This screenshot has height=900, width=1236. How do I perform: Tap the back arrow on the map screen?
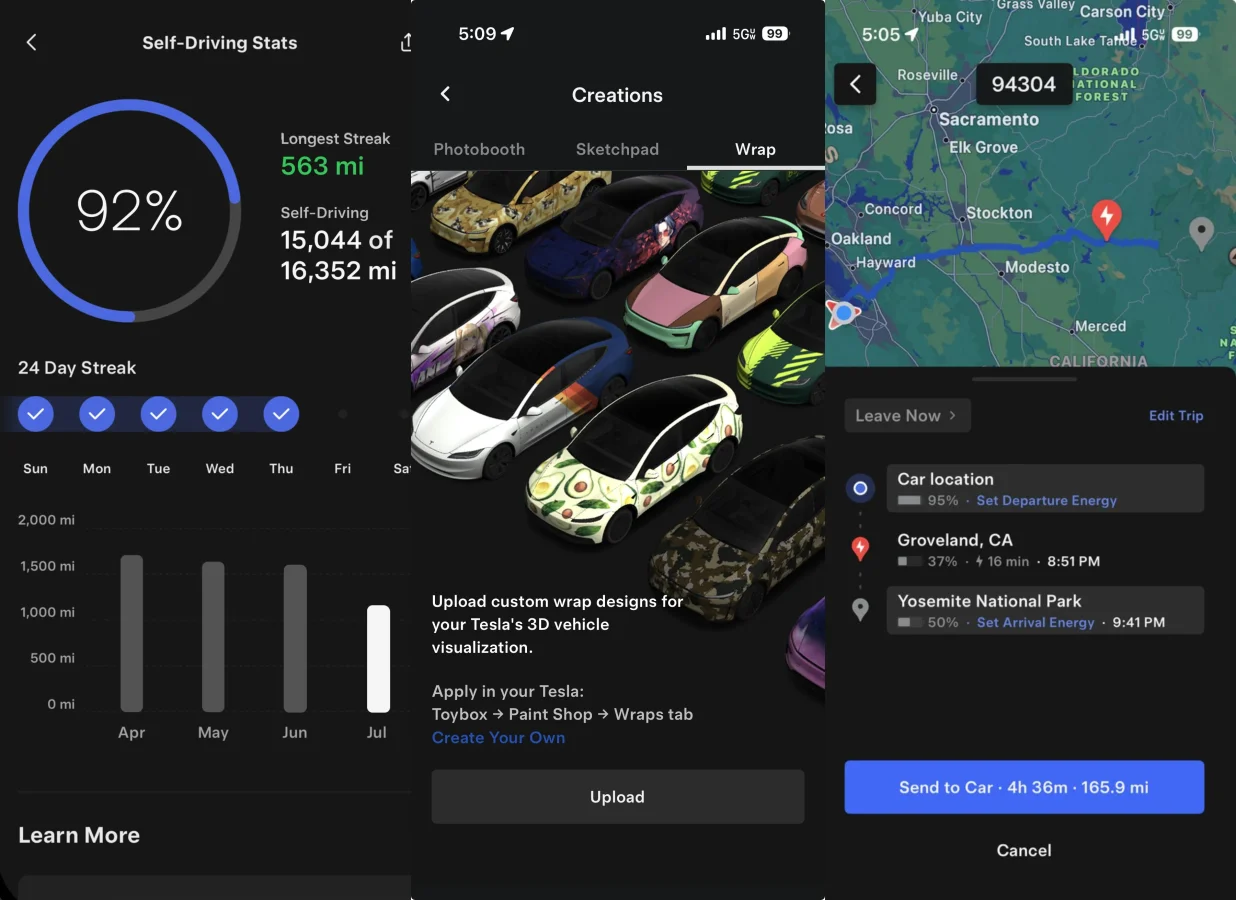coord(856,85)
